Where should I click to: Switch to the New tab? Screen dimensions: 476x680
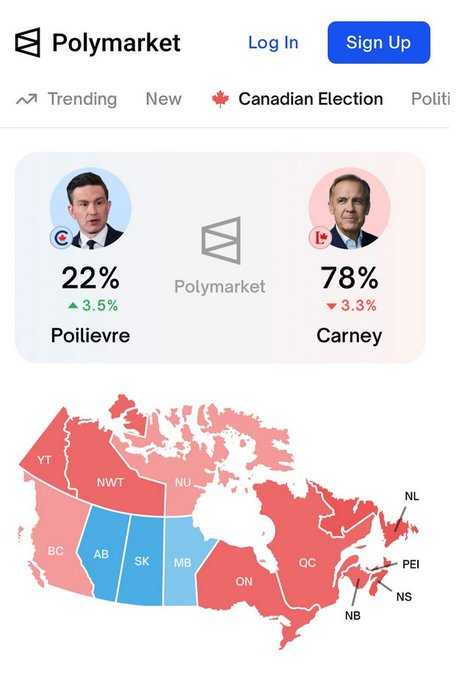[163, 99]
